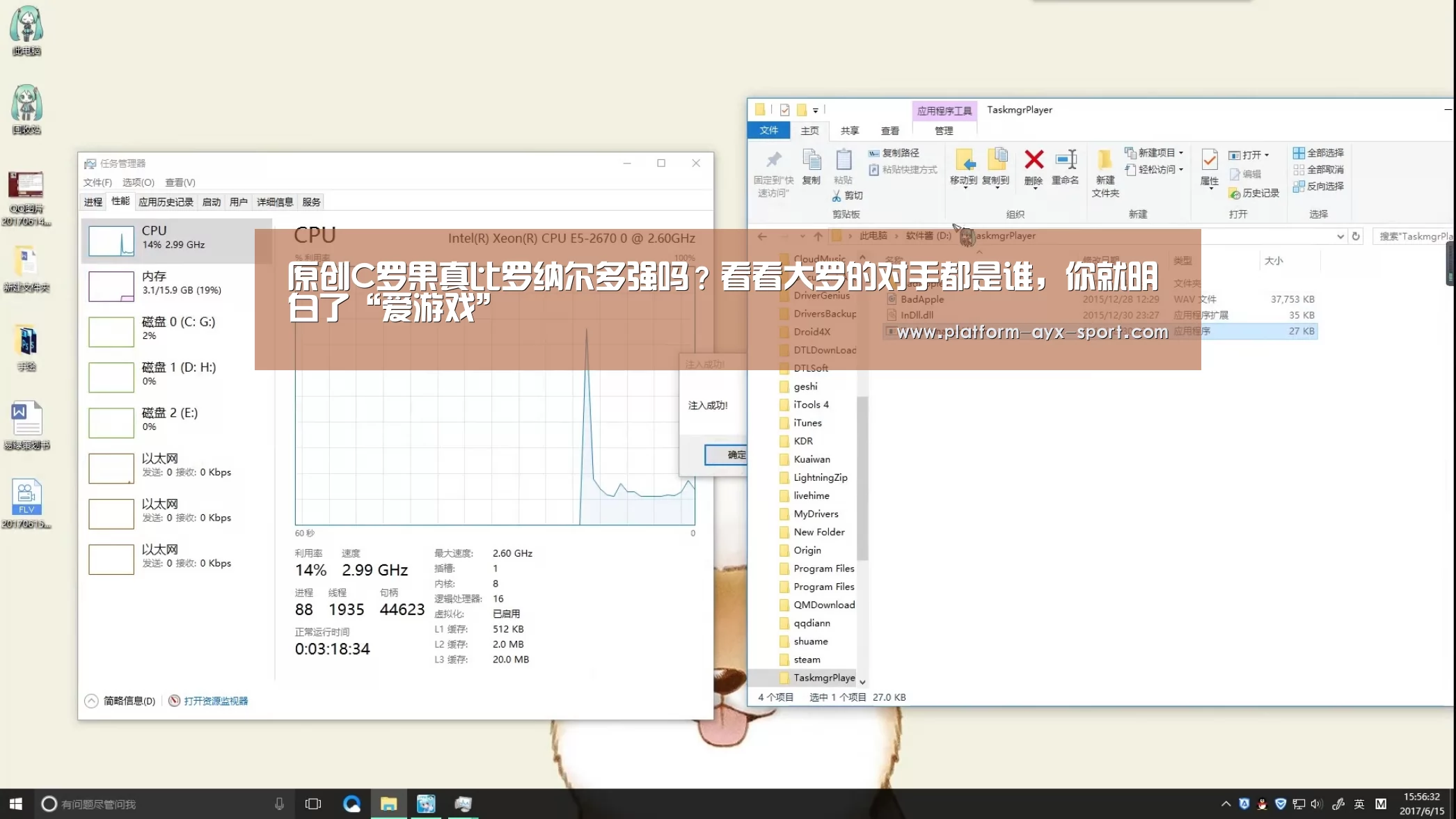The height and width of the screenshot is (819, 1456).
Task: Open the 文件 tab in Explorer
Action: [x=768, y=130]
